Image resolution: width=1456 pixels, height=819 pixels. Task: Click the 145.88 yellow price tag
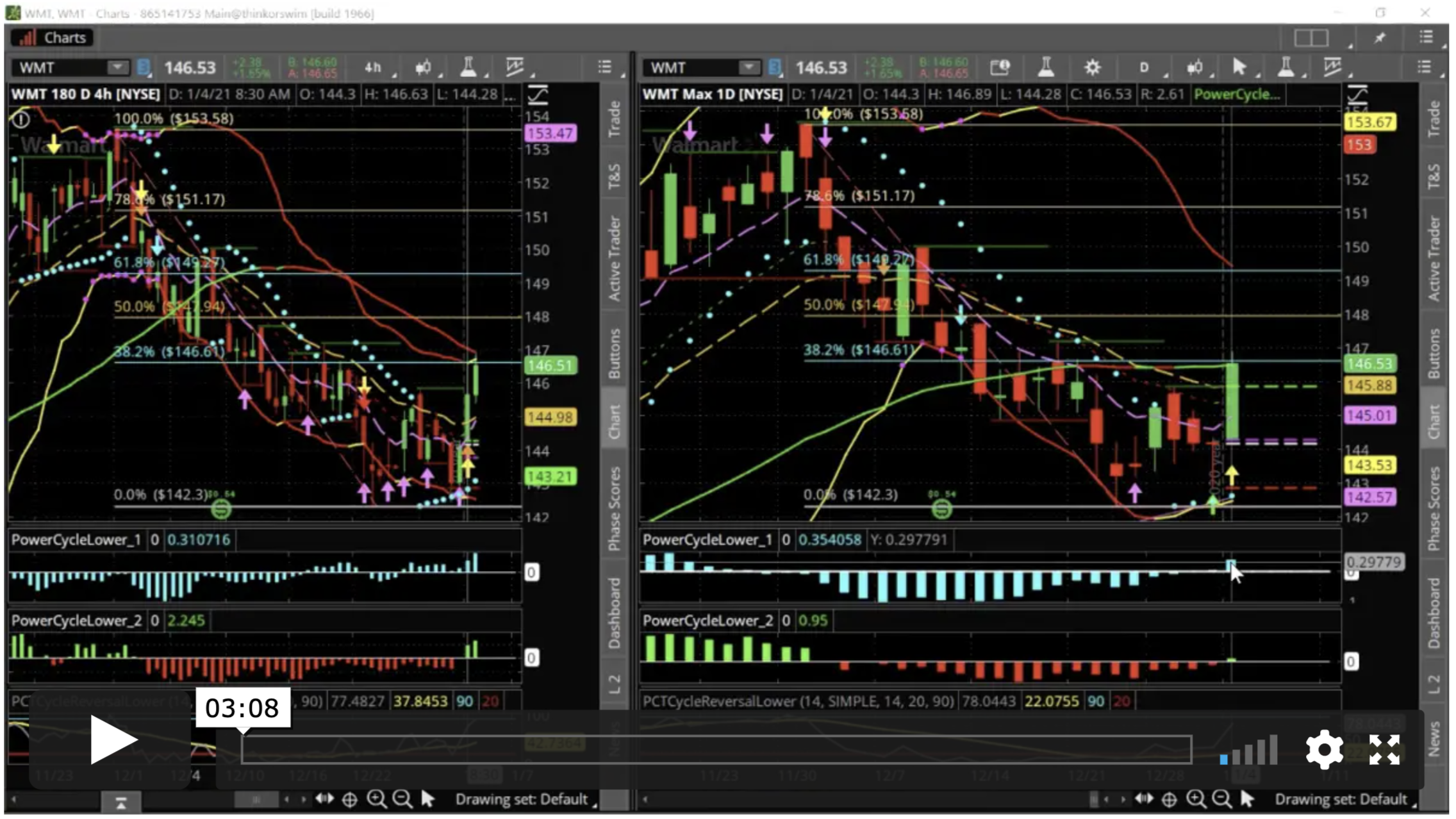(x=1370, y=386)
